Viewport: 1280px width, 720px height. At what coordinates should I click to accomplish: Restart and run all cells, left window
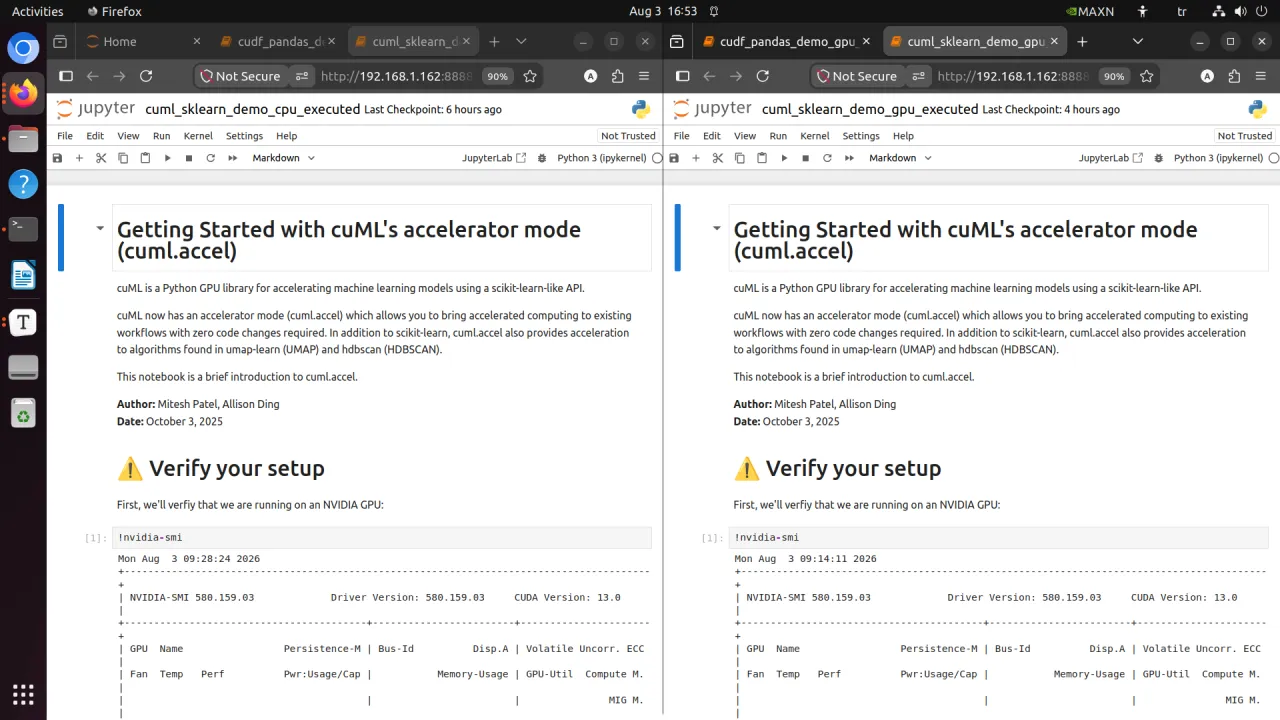click(x=232, y=158)
